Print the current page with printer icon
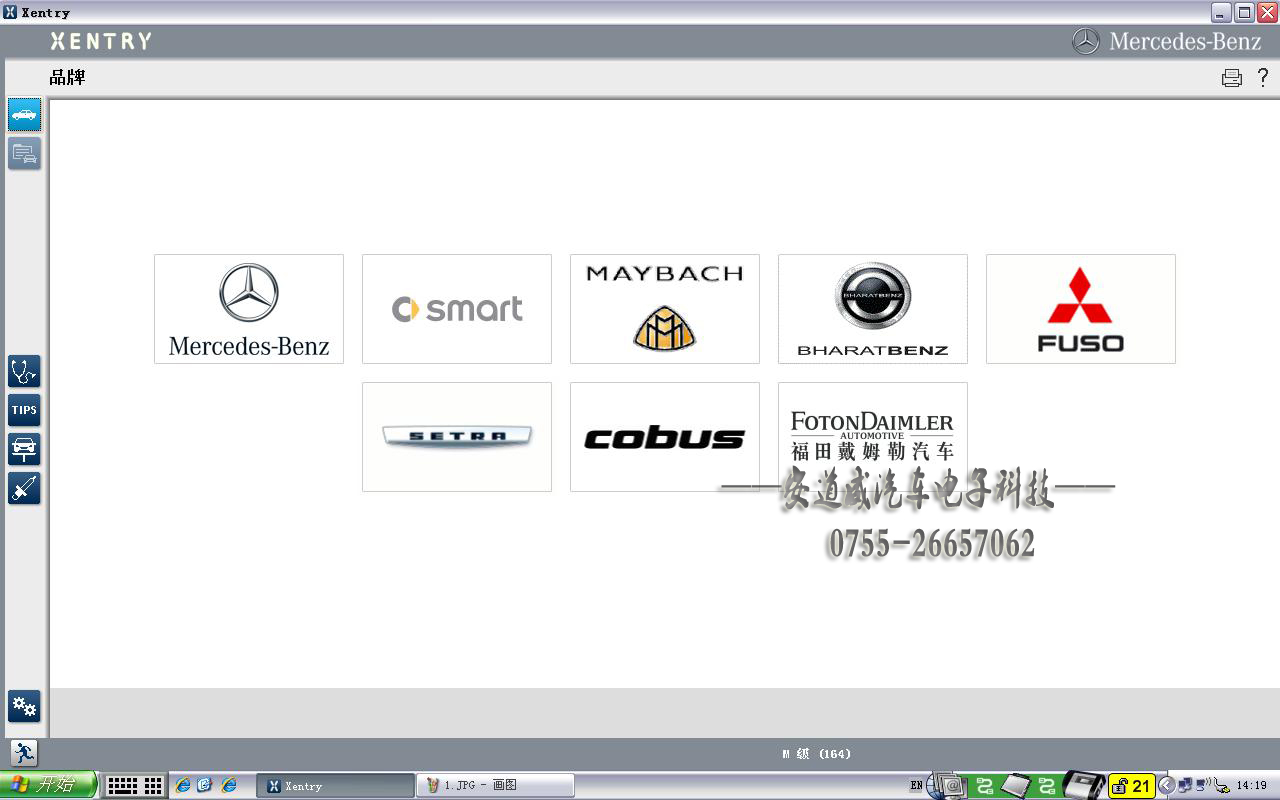1280x800 pixels. click(1232, 78)
